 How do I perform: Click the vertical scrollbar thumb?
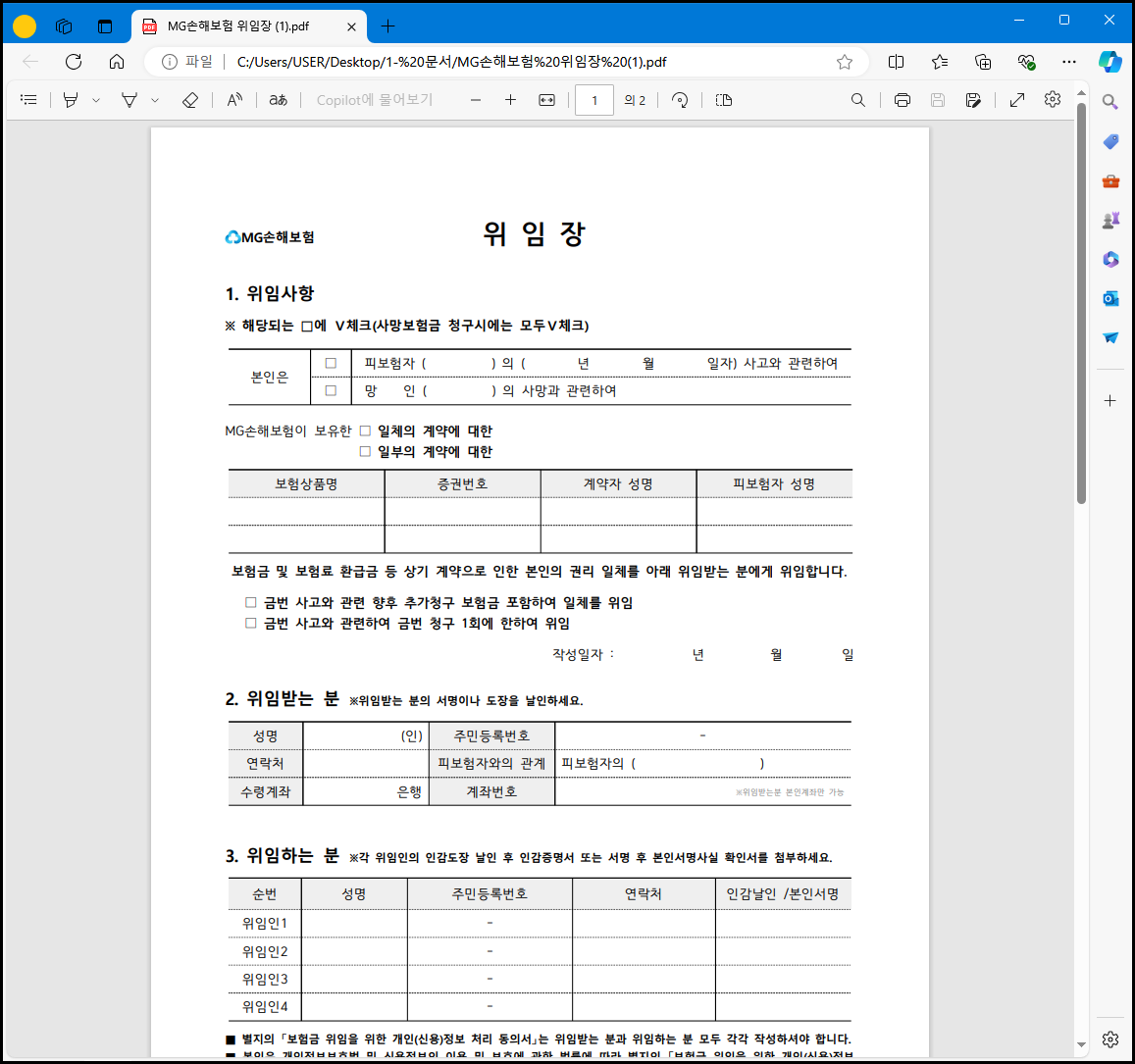point(1081,303)
